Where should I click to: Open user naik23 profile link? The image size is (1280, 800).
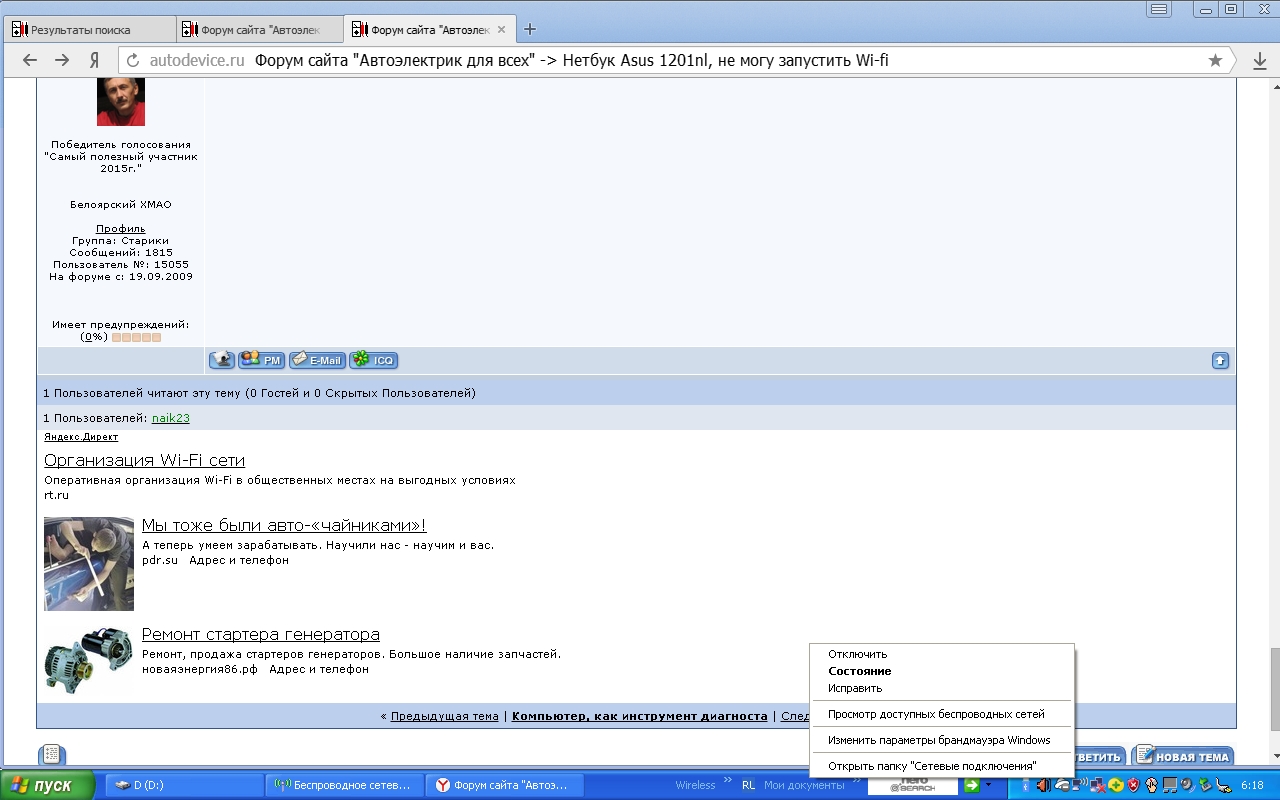click(171, 418)
